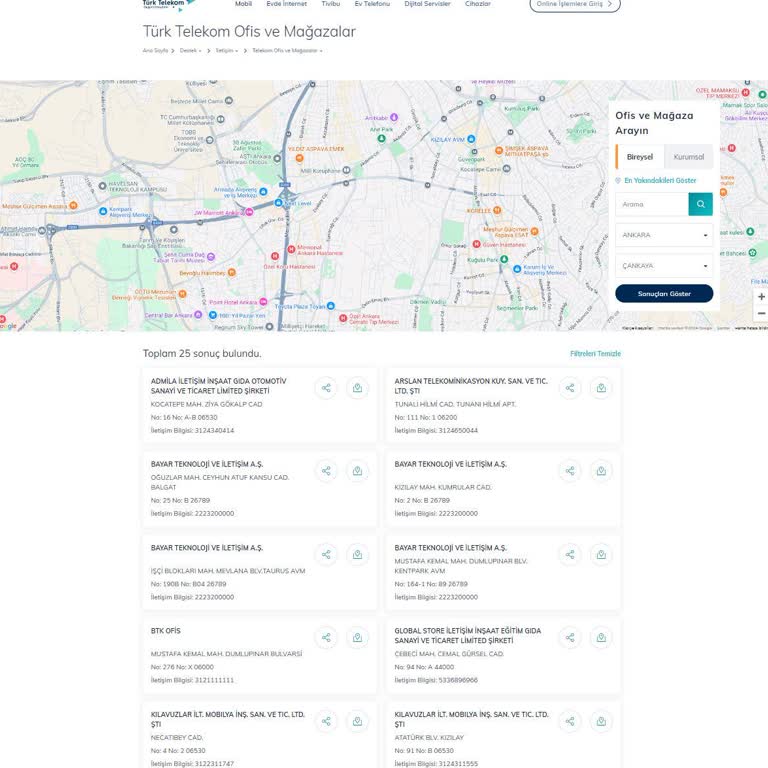This screenshot has height=768, width=768.
Task: Switch to the Kurumsal tab
Action: 689,157
